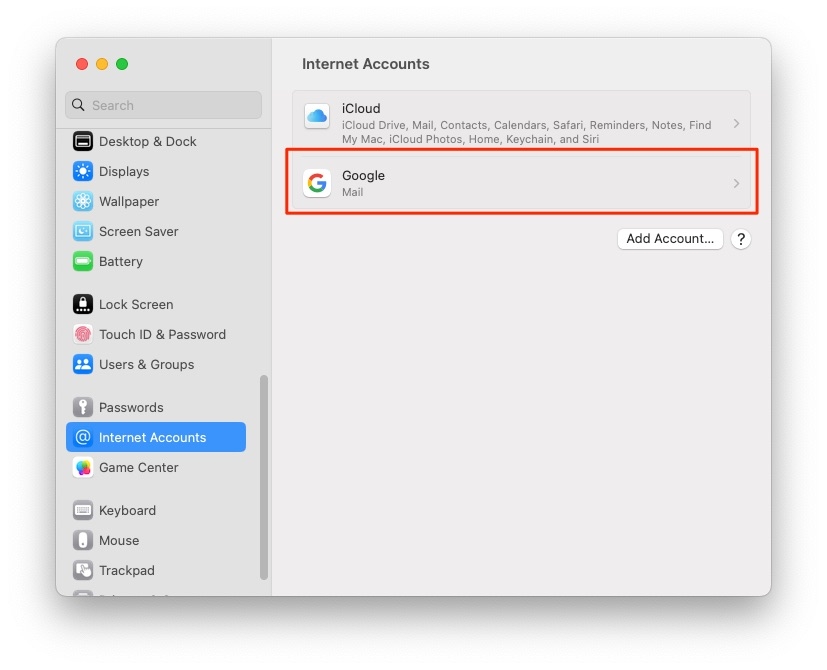The image size is (827, 670).
Task: Click the Trackpad icon in sidebar
Action: click(83, 570)
